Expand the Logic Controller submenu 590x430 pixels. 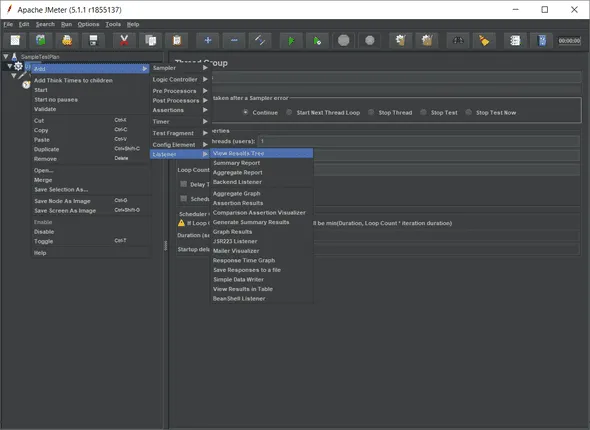point(180,79)
